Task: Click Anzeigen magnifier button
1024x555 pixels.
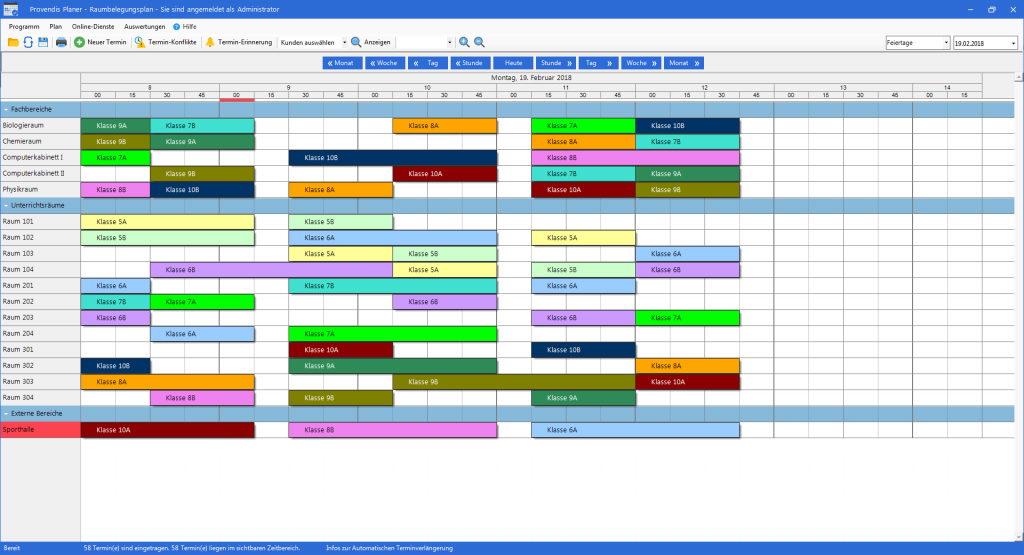Action: tap(371, 42)
